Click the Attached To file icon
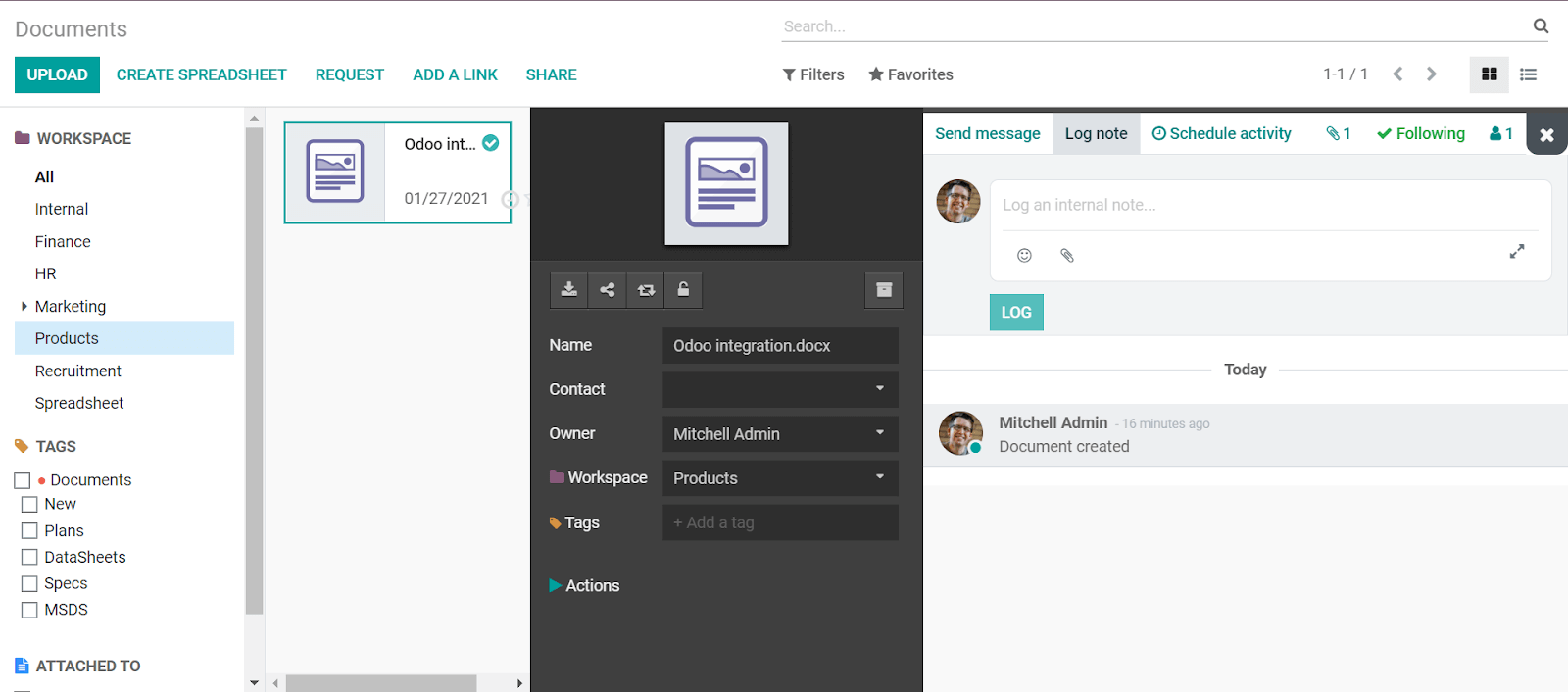Screen dimensions: 1568x692 (22, 666)
